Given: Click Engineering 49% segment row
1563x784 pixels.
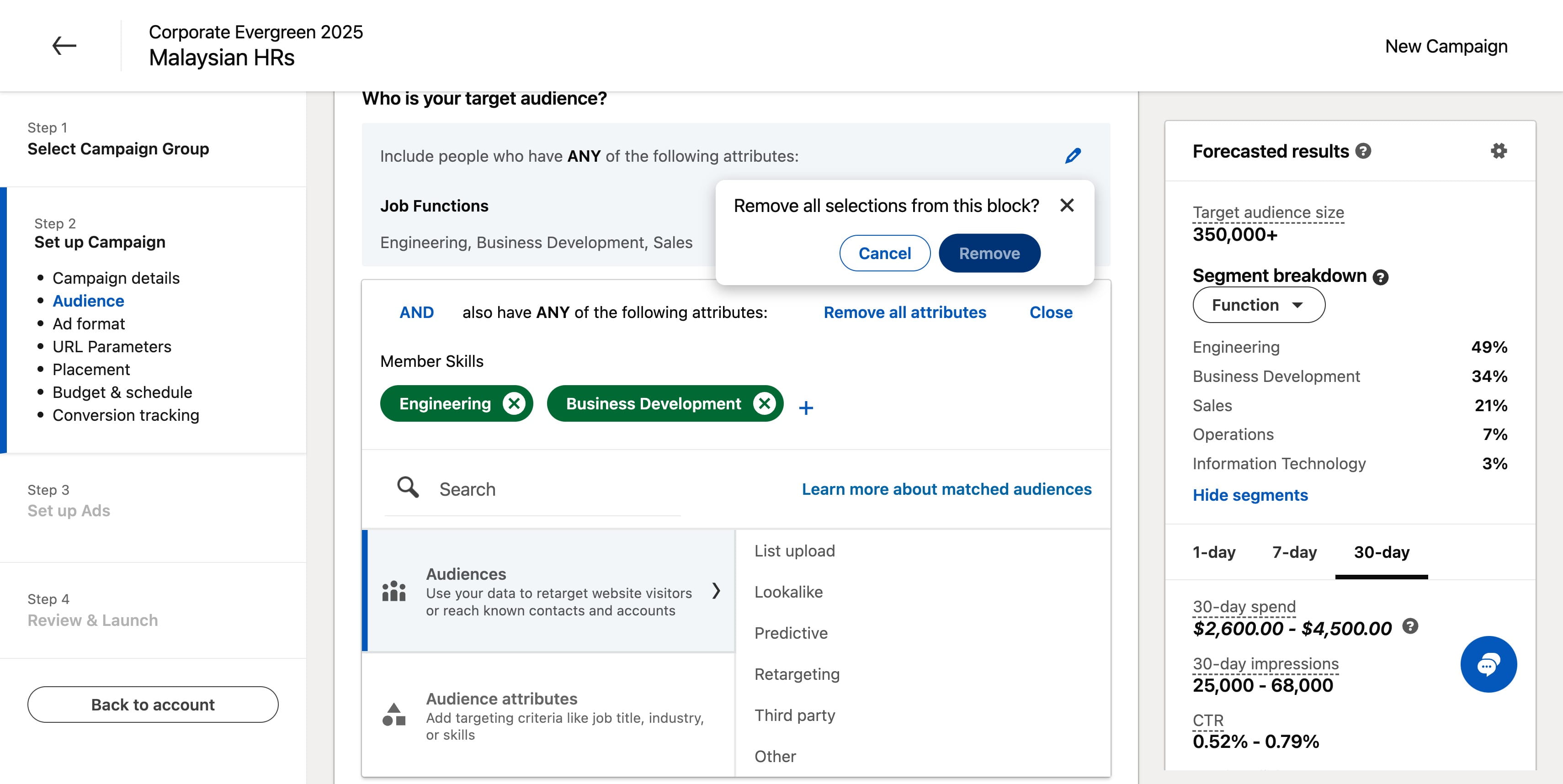Looking at the screenshot, I should pyautogui.click(x=1350, y=347).
